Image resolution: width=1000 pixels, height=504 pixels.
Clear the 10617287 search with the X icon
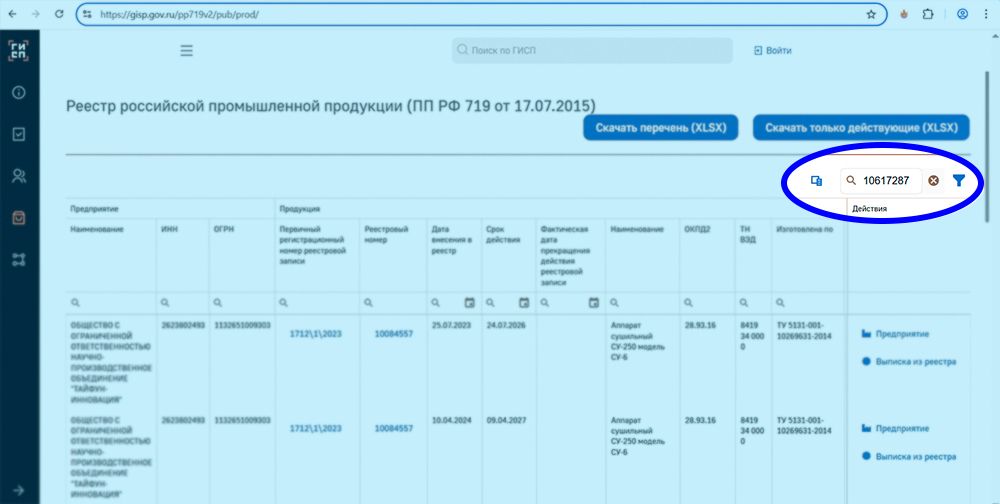933,181
